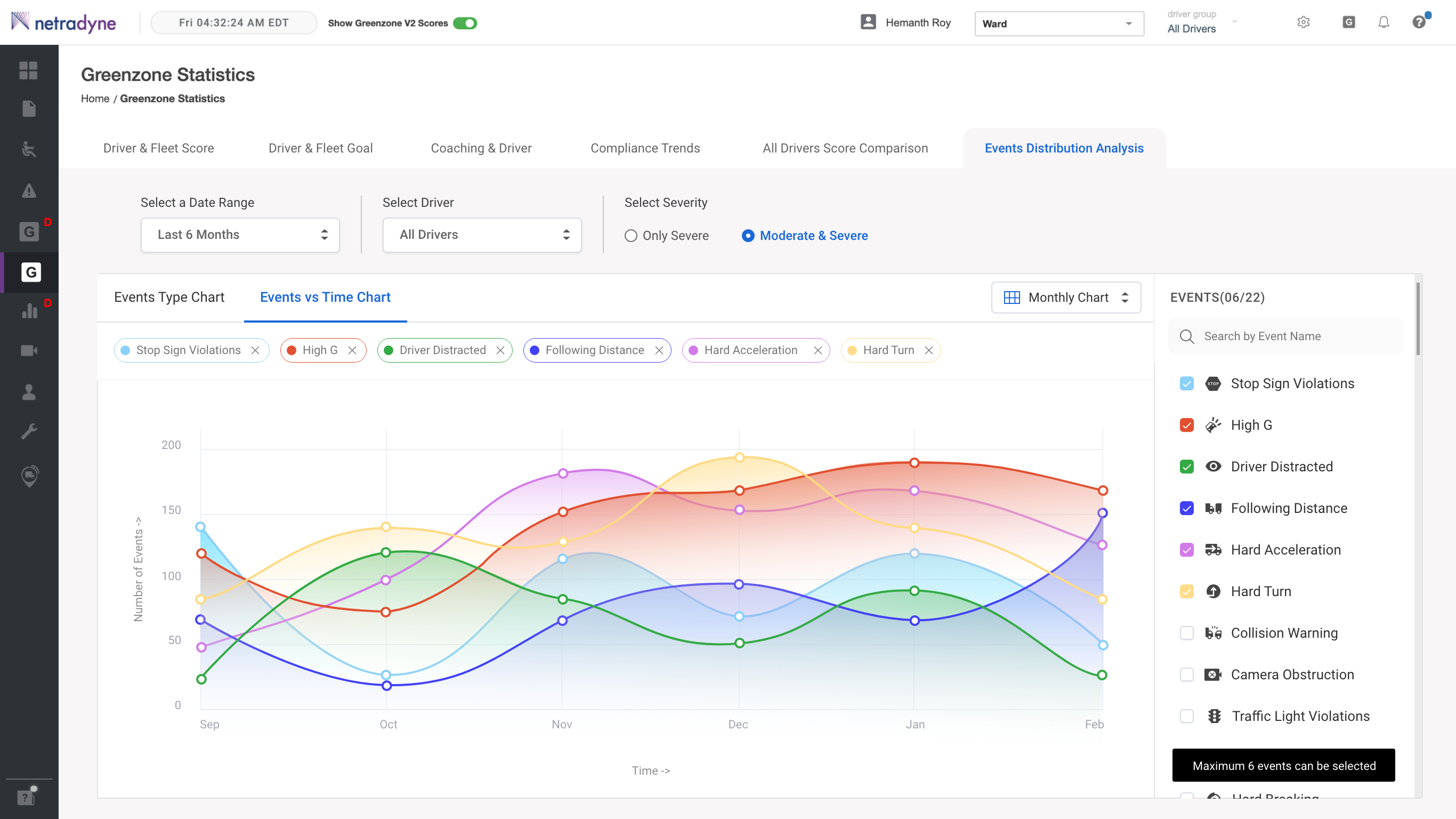Click the Hard Acceleration event icon
The image size is (1456, 819).
click(1213, 549)
